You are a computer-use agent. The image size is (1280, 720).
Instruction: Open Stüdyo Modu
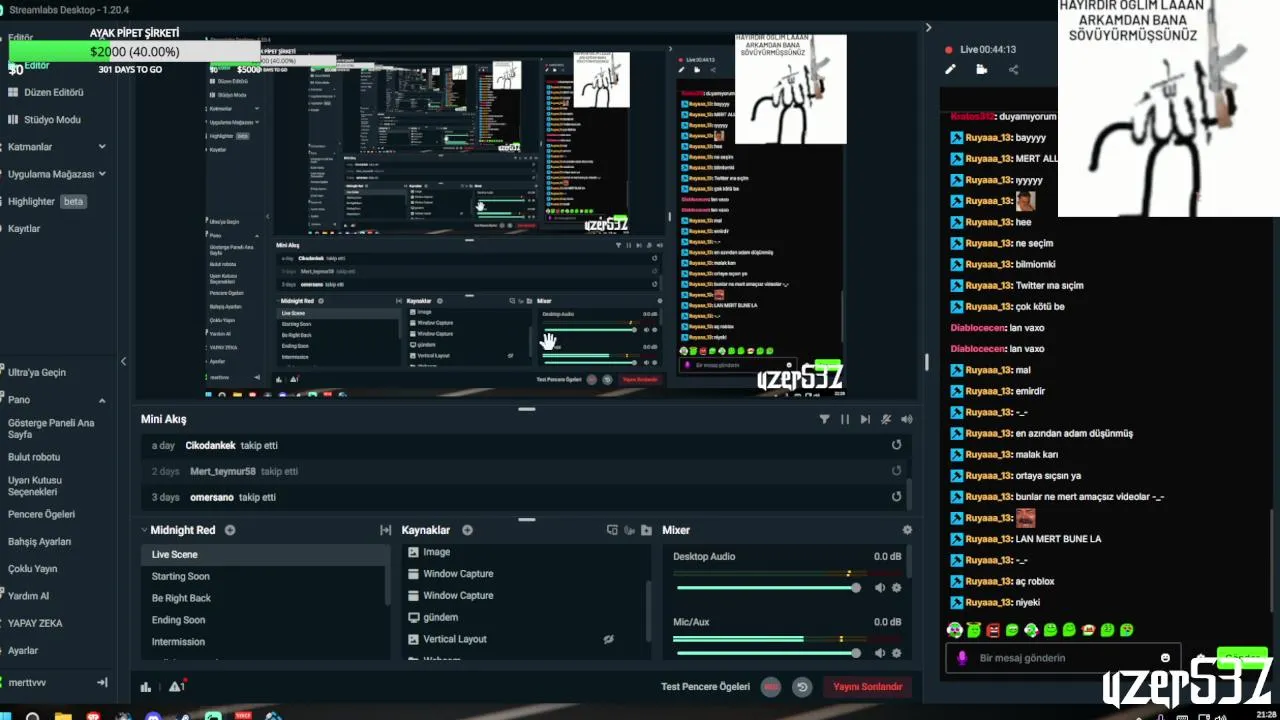pyautogui.click(x=52, y=120)
